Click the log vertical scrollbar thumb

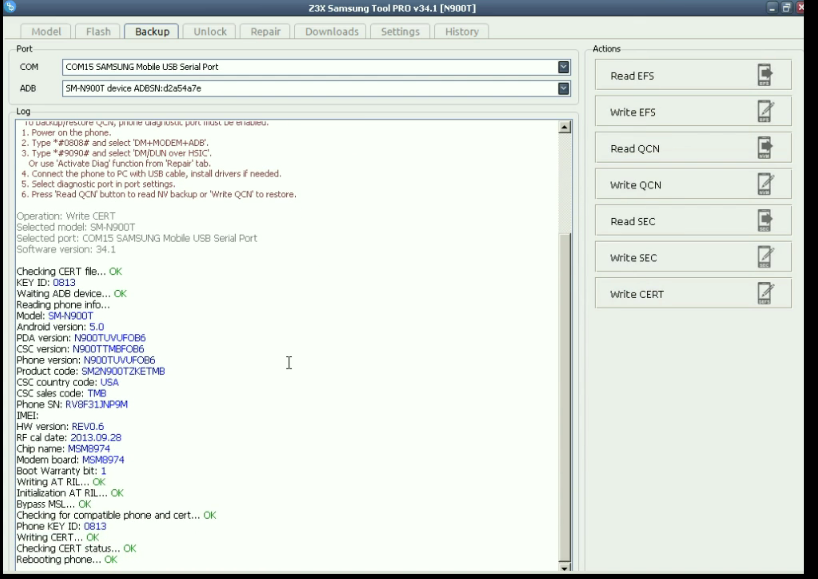[564, 397]
